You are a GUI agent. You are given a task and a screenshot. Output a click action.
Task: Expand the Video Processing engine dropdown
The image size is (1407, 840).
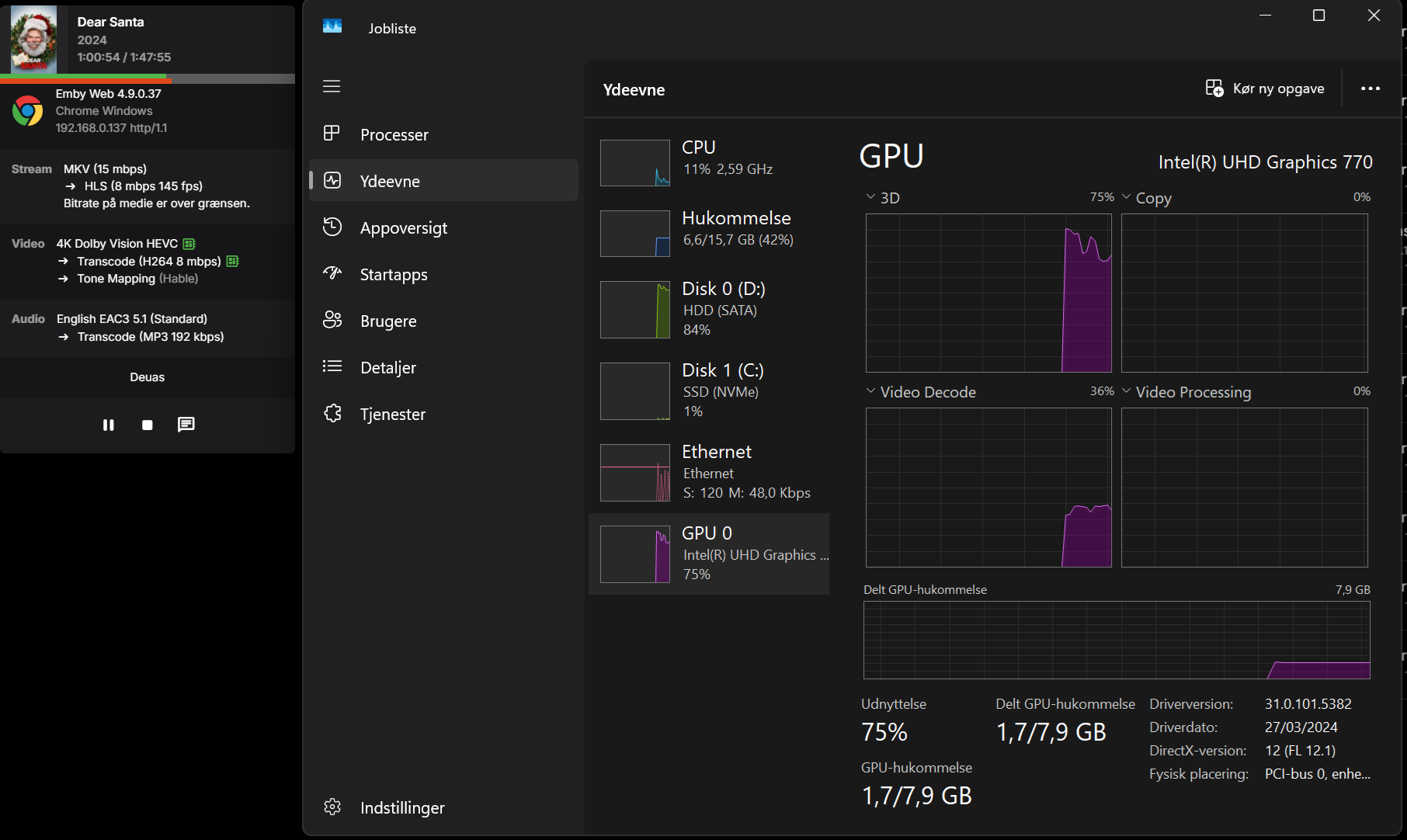click(x=1126, y=391)
